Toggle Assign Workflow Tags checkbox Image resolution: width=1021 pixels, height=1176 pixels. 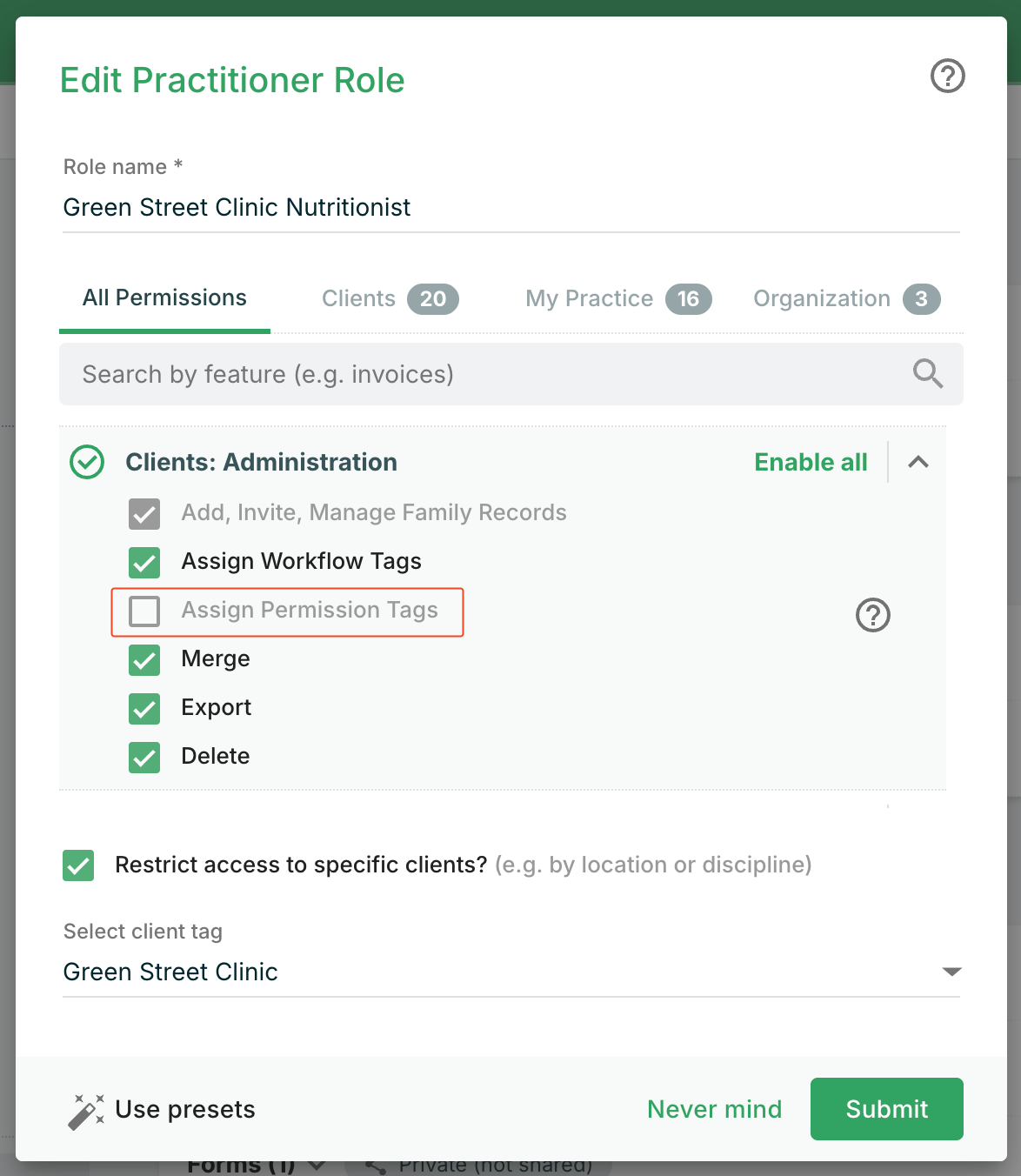click(144, 563)
